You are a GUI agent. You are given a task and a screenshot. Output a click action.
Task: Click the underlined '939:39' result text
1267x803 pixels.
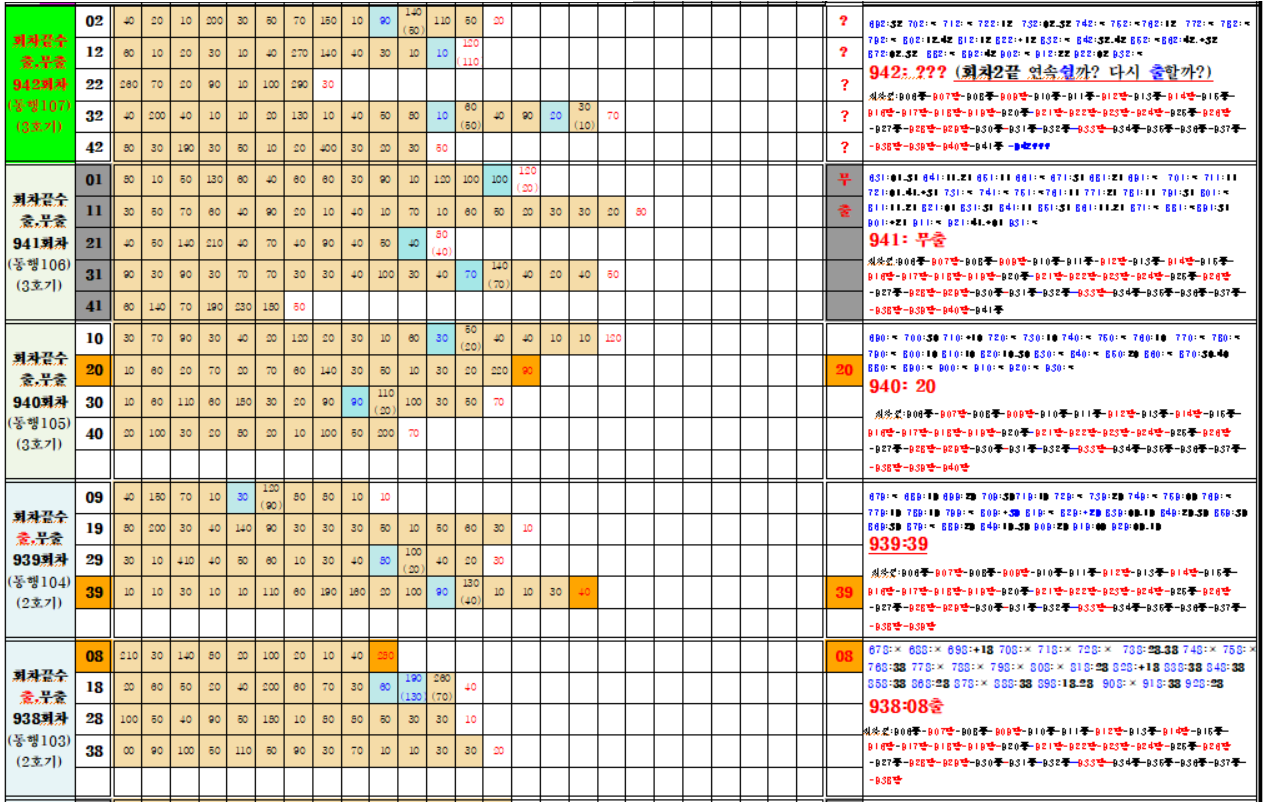pos(899,542)
